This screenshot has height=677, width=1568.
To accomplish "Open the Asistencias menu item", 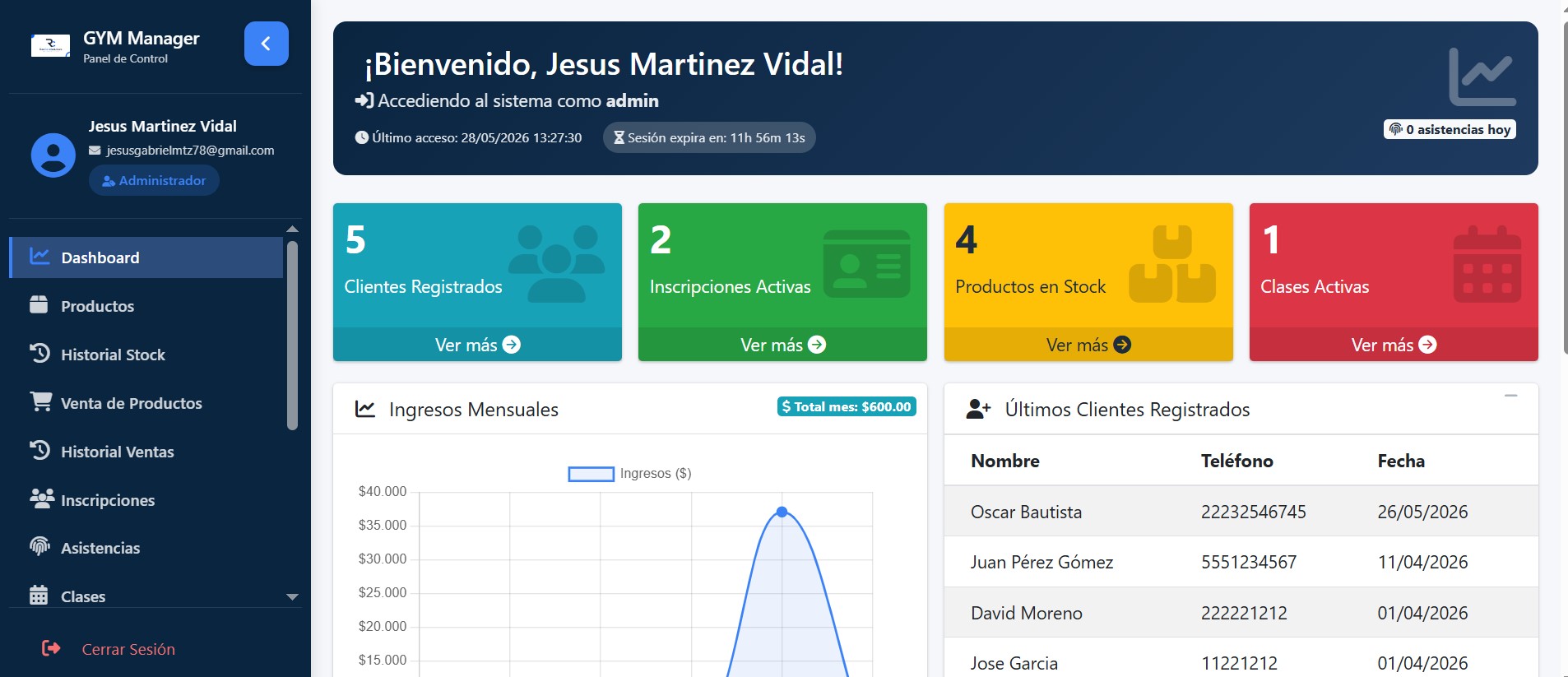I will (146, 548).
